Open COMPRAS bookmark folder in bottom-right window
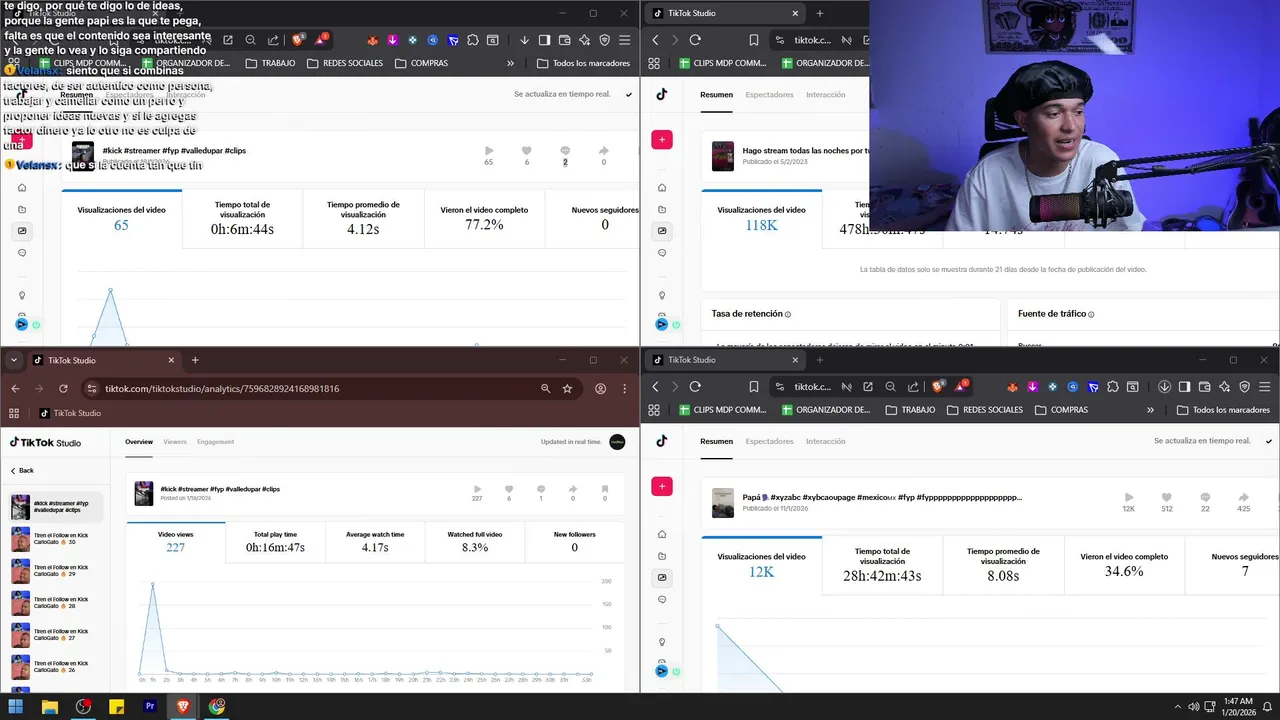1280x720 pixels. click(1061, 410)
